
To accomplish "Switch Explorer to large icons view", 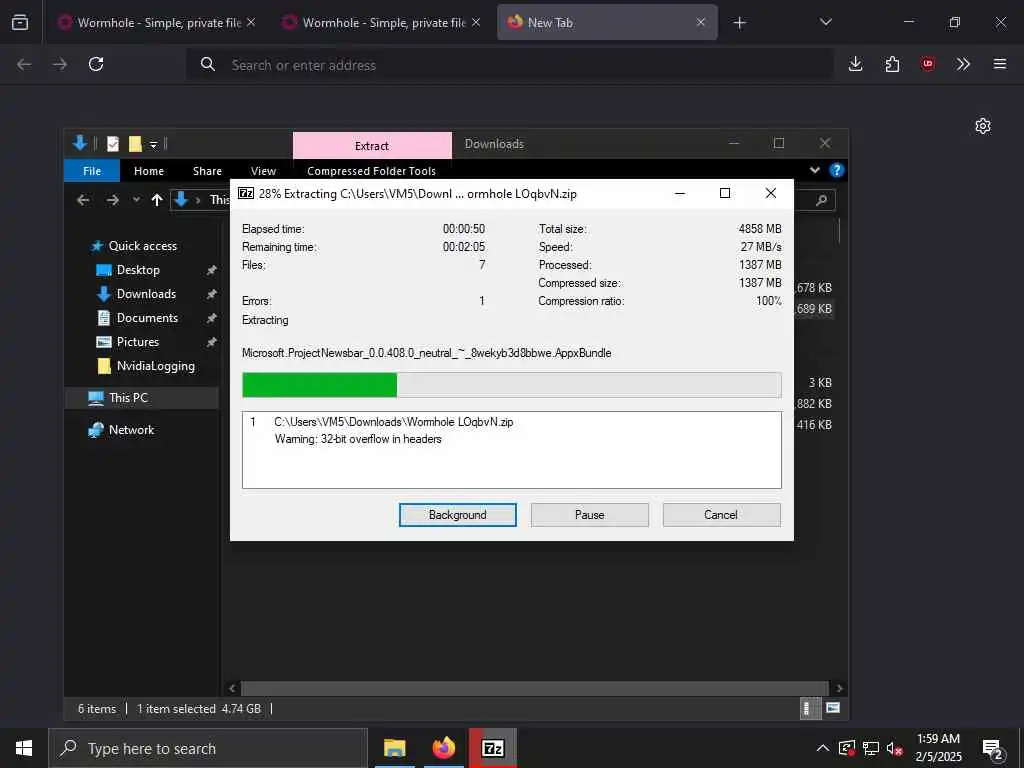I will [x=833, y=708].
